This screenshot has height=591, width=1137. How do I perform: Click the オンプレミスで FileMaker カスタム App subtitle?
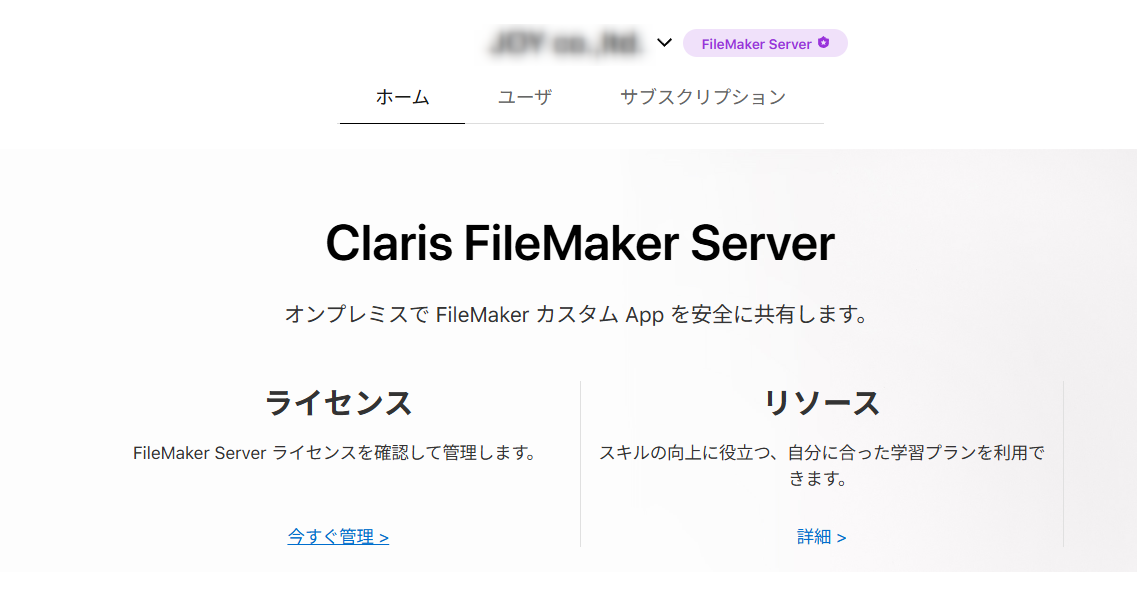(x=576, y=315)
